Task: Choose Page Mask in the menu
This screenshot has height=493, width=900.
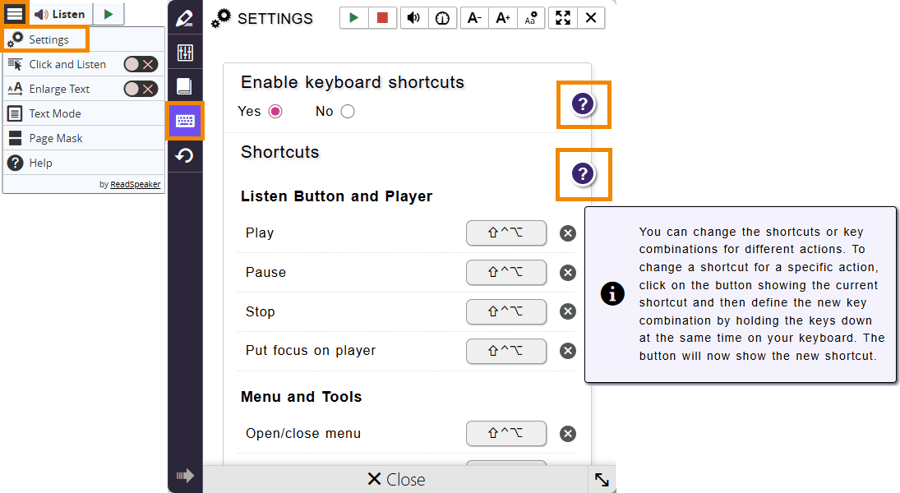Action: click(x=55, y=138)
